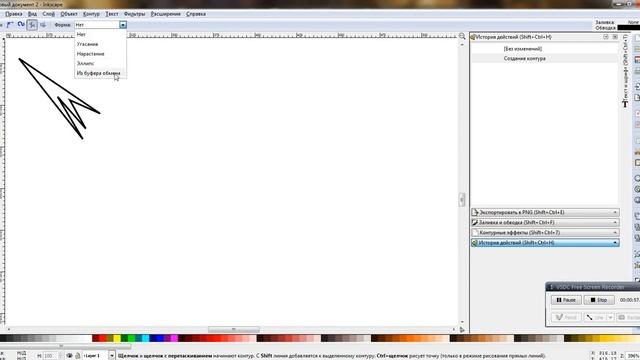Pick the green palette swatch

pos(131,338)
